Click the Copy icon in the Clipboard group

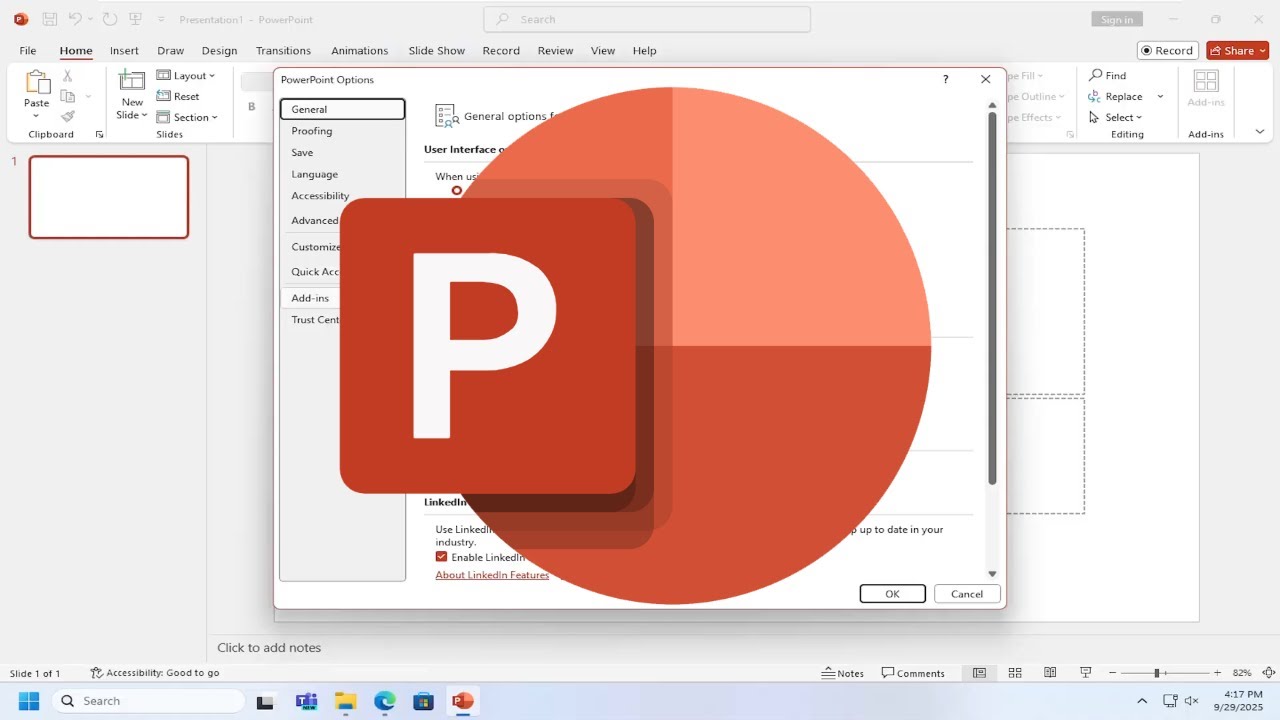point(68,96)
